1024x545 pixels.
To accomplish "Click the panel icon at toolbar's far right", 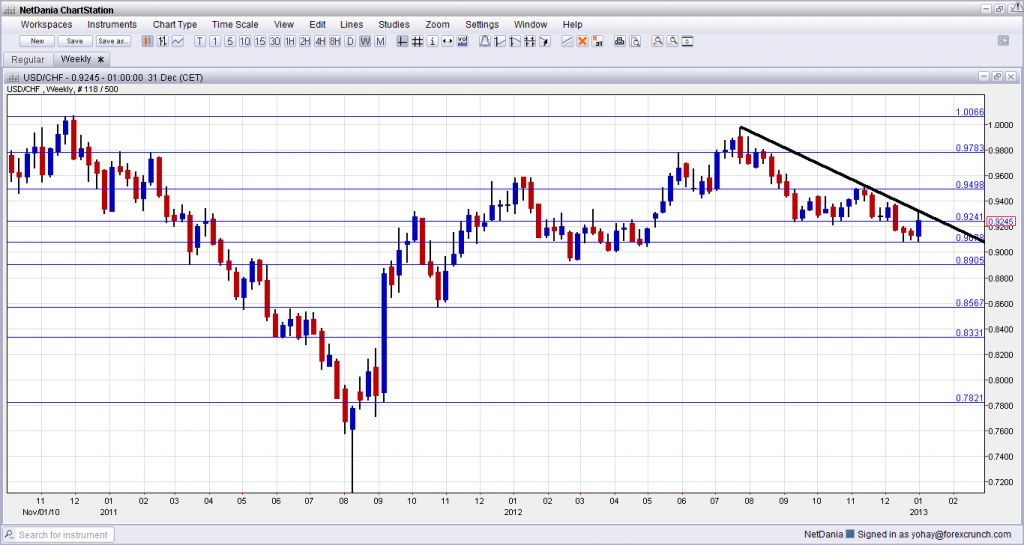I will [x=1003, y=40].
